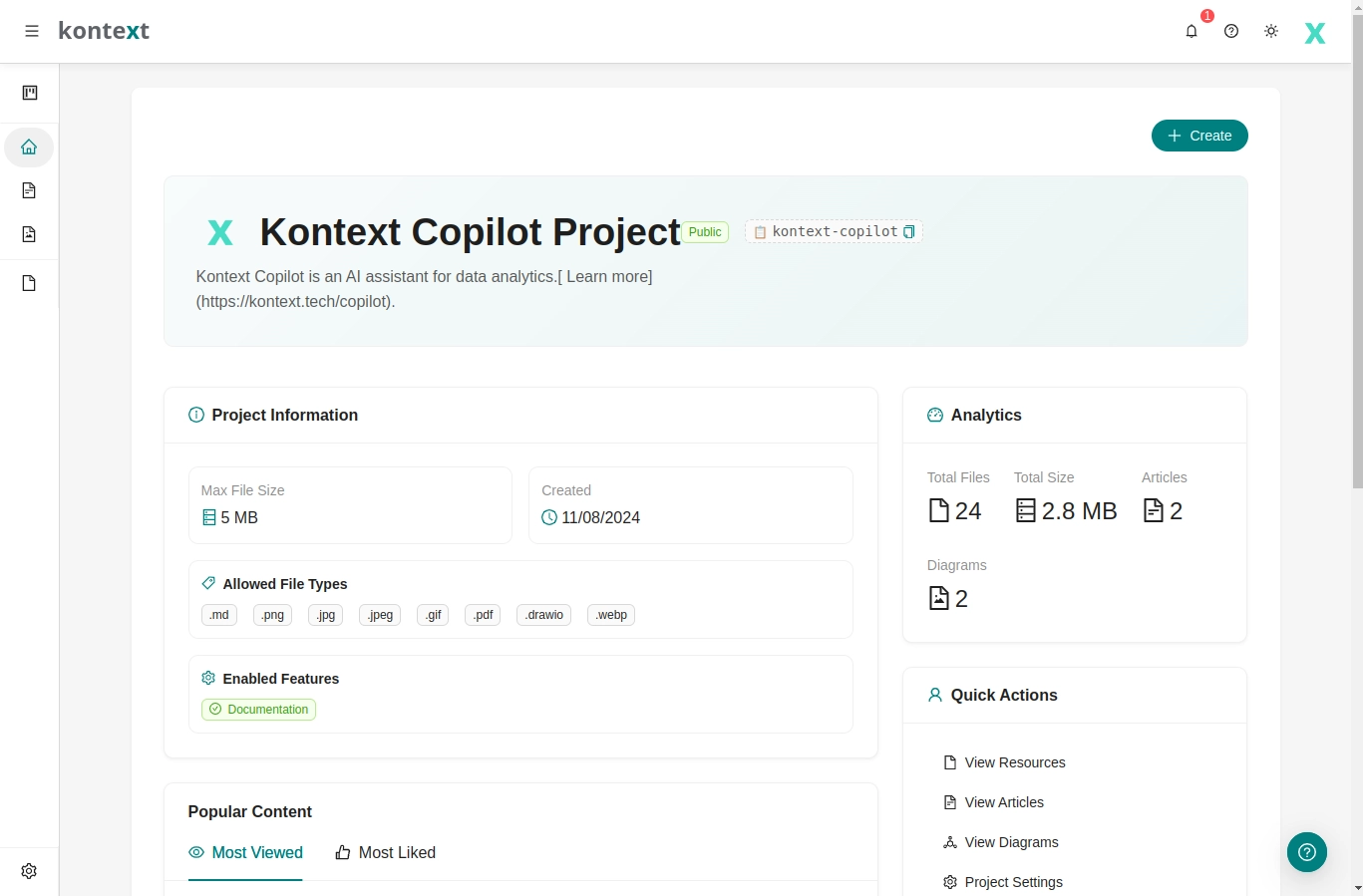Click the .png file type tag
The image size is (1363, 896).
click(x=272, y=615)
